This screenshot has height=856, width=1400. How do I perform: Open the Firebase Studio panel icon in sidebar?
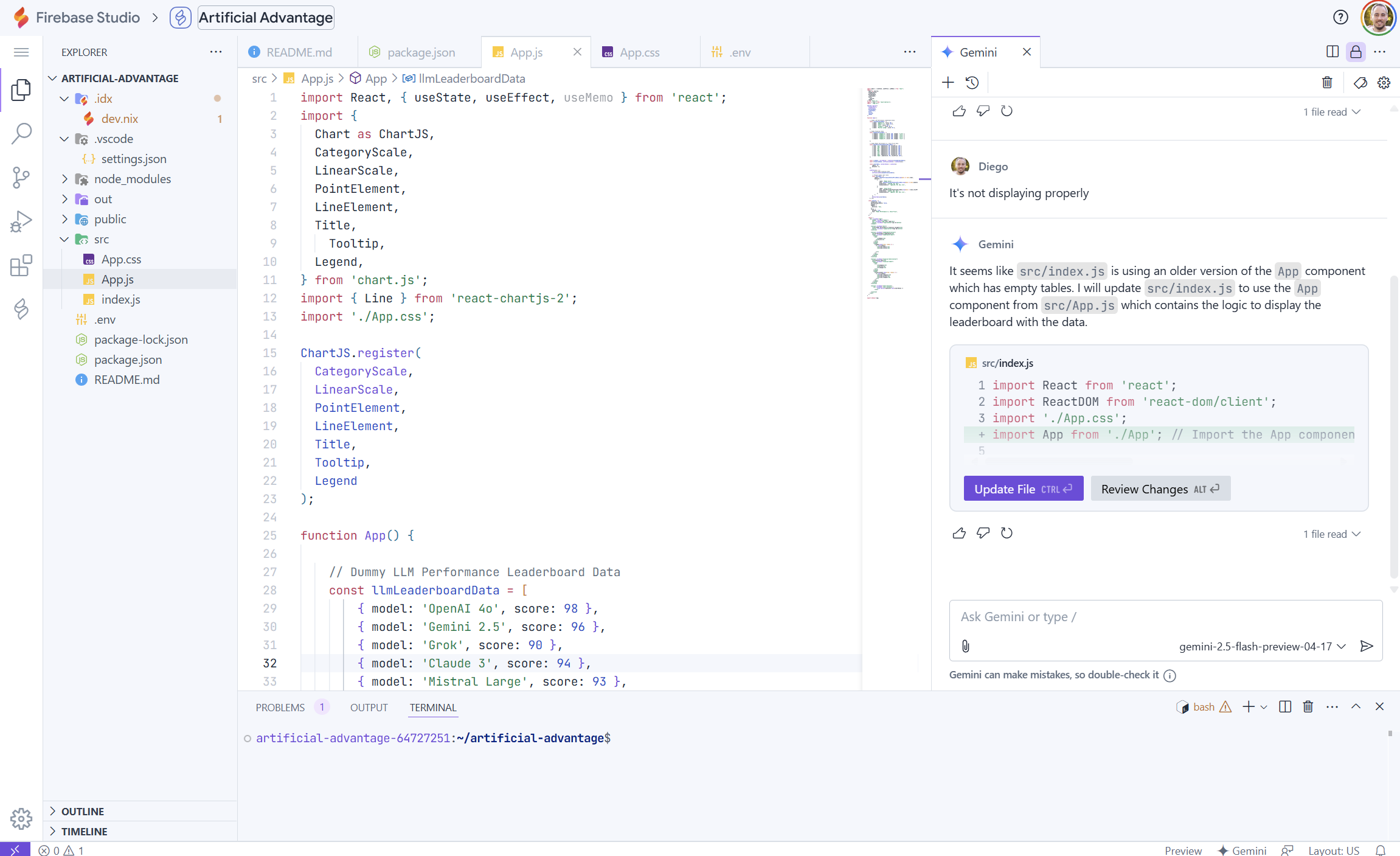(x=21, y=309)
